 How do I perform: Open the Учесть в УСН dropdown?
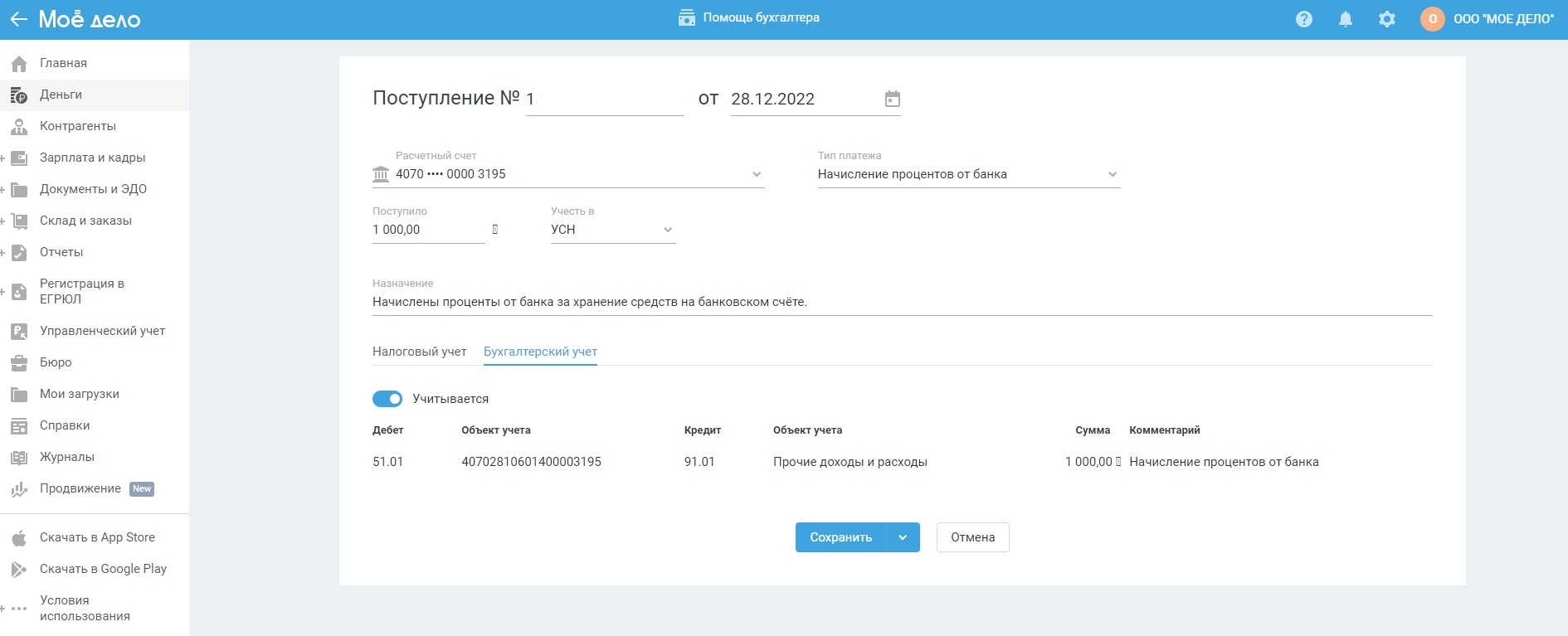pos(667,230)
